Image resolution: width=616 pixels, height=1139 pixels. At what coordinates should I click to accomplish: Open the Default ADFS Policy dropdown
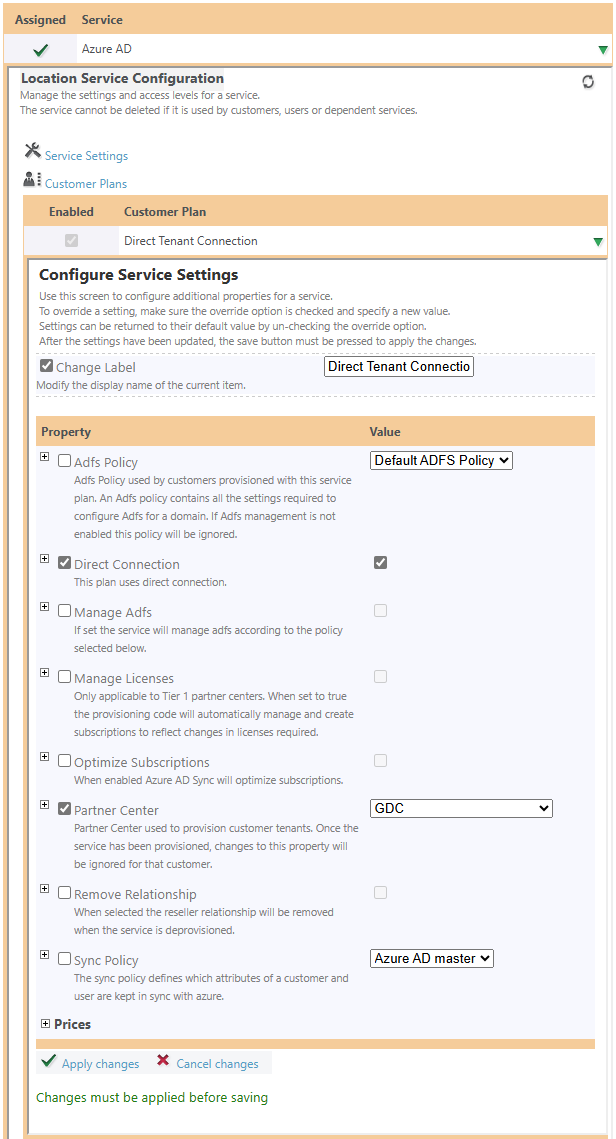coord(441,460)
